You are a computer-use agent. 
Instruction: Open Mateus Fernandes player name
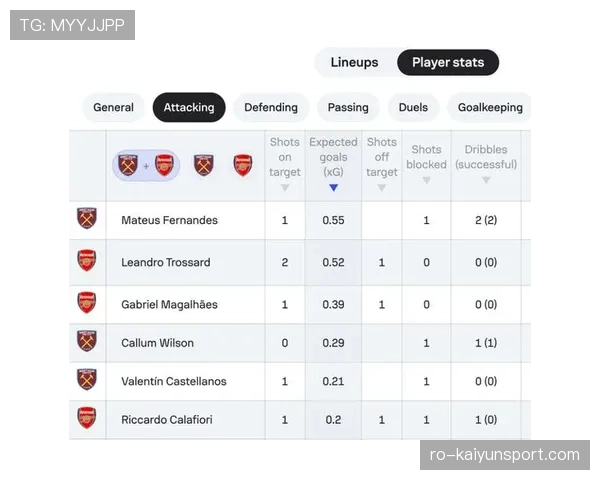coord(170,220)
